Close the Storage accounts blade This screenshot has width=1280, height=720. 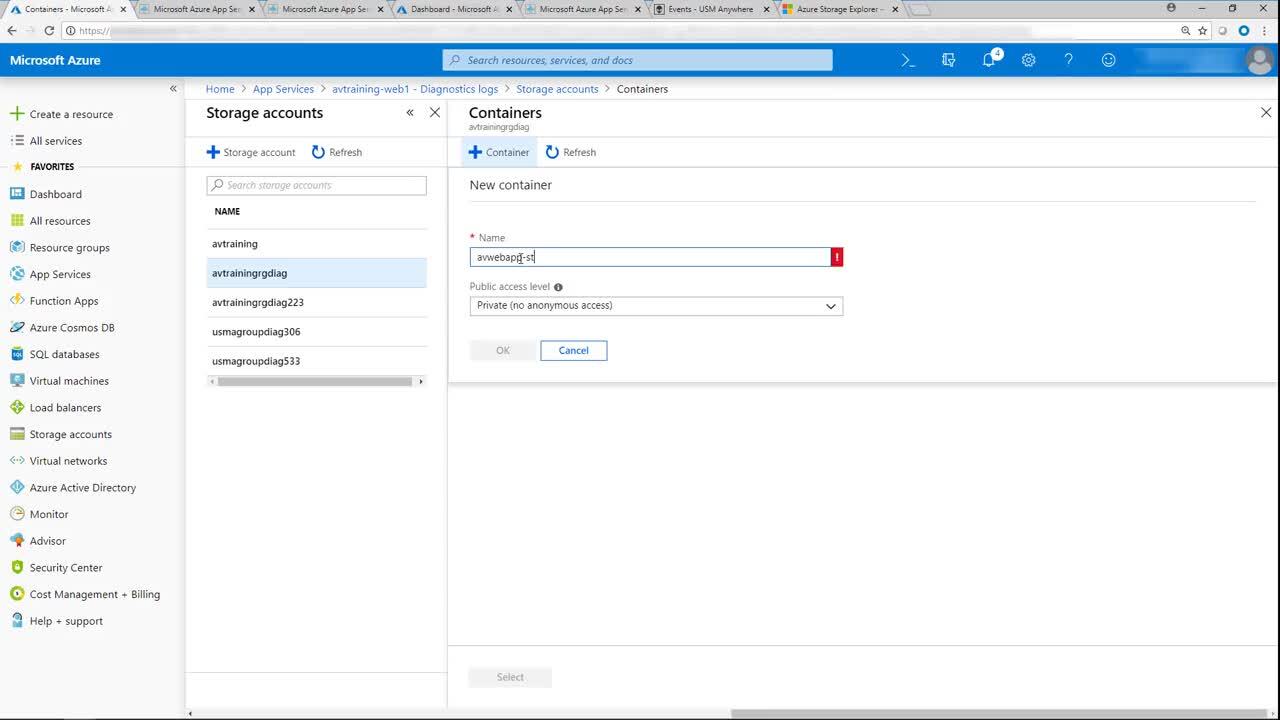click(435, 113)
